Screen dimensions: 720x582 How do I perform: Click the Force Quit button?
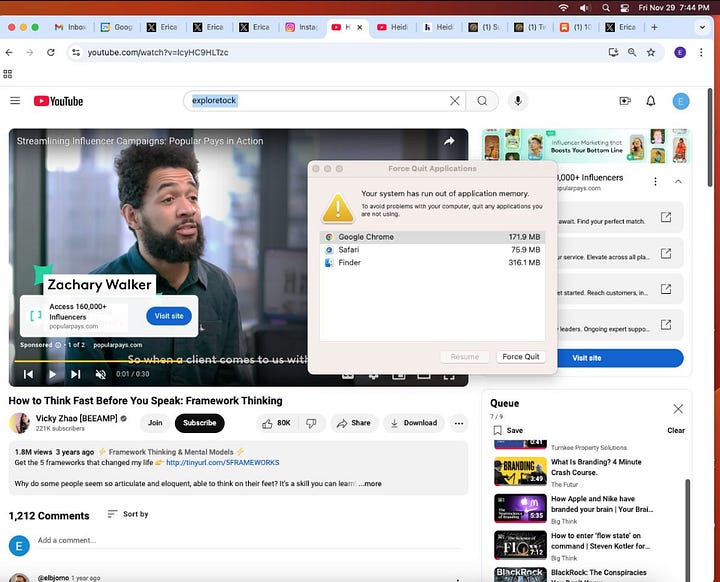tap(521, 357)
